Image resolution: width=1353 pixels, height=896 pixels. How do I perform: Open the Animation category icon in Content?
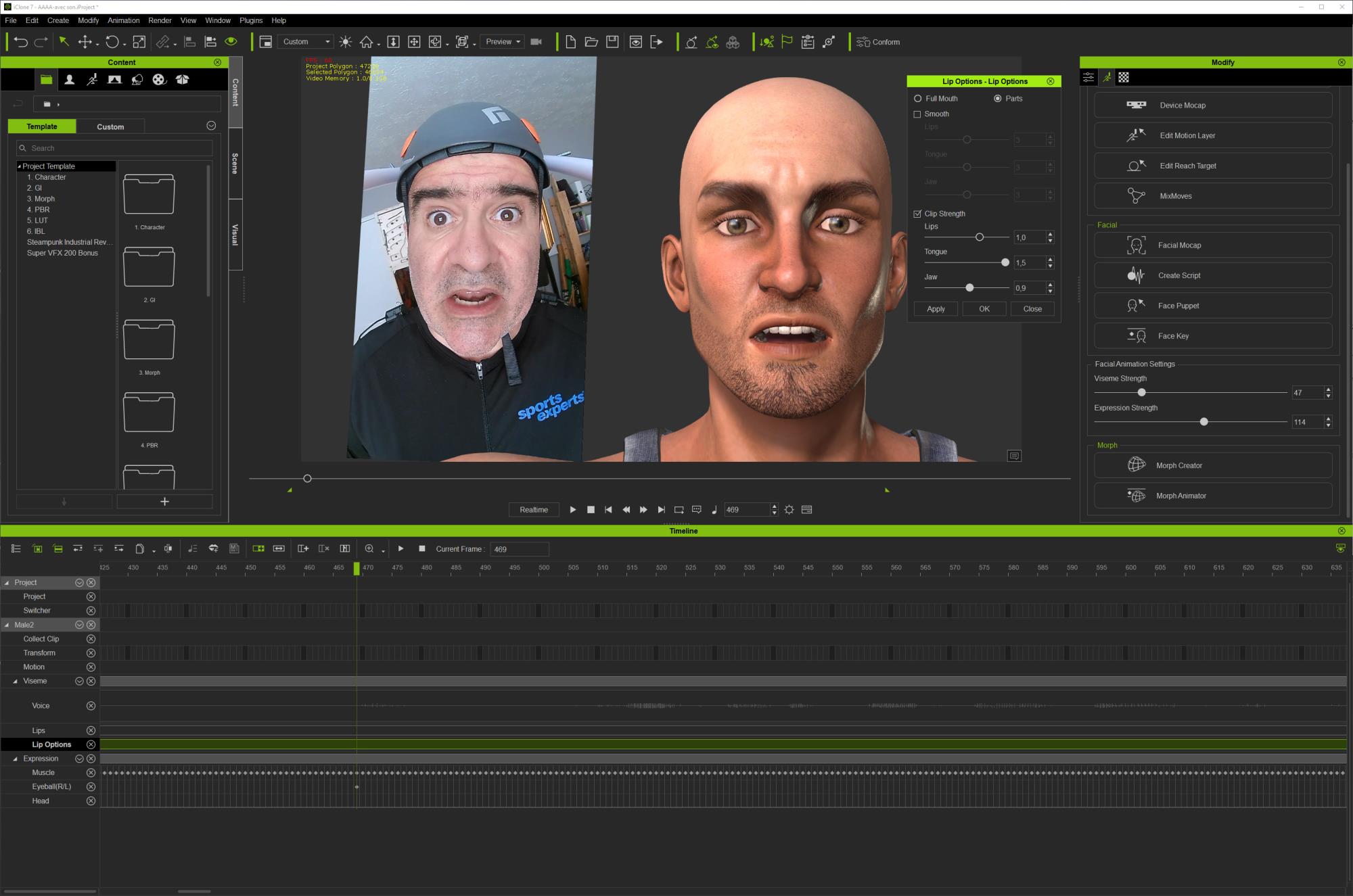click(92, 80)
